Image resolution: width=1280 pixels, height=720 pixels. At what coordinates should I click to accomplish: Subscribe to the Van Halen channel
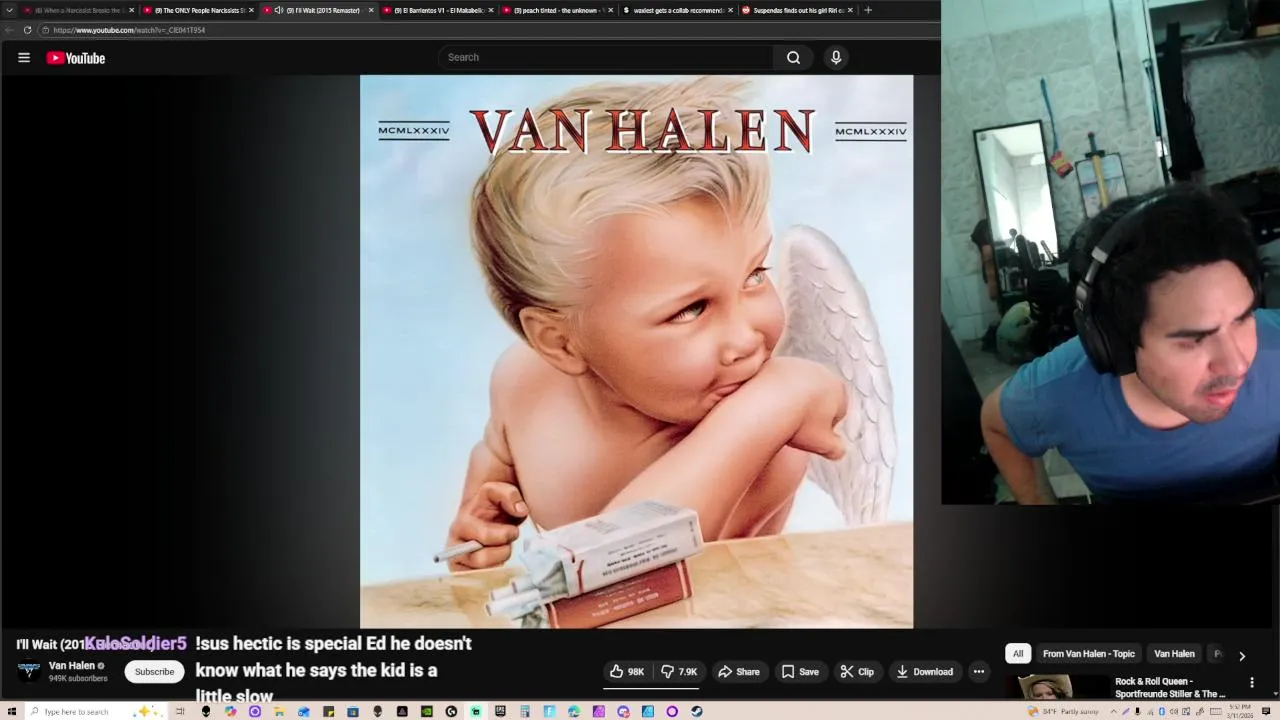[154, 672]
